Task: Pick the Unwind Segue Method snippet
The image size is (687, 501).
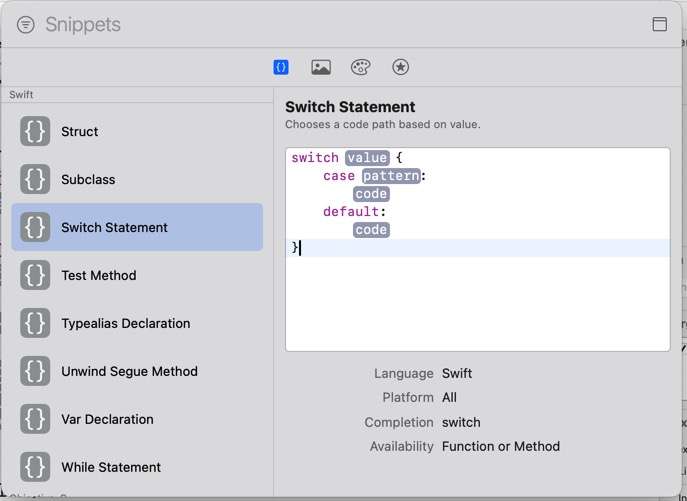Action: click(129, 371)
